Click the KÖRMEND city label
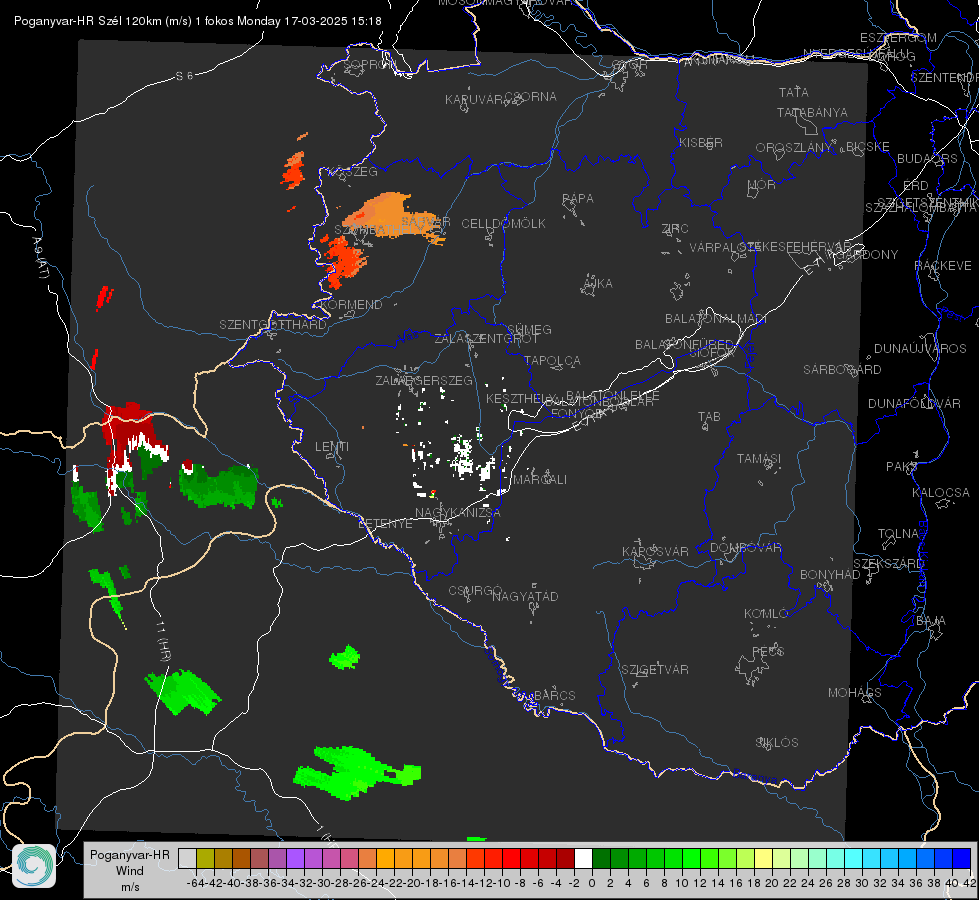The width and height of the screenshot is (979, 900). point(352,304)
